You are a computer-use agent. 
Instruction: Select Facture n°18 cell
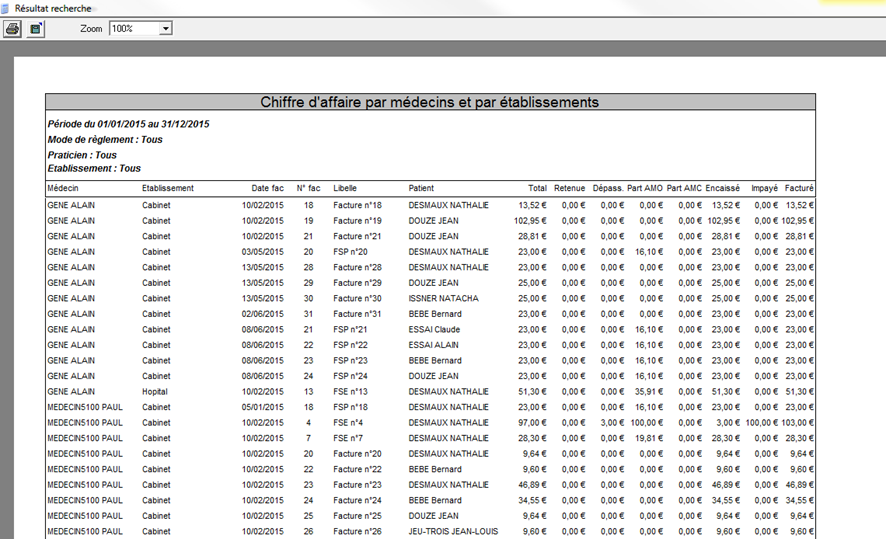pyautogui.click(x=357, y=205)
